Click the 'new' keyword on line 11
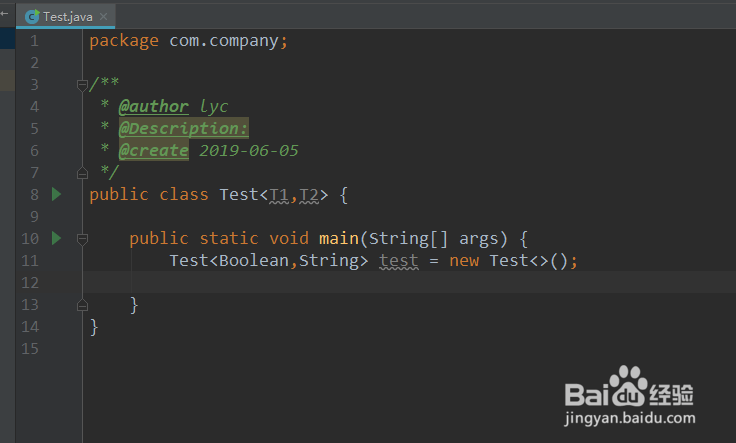The image size is (736, 443). tap(464, 261)
